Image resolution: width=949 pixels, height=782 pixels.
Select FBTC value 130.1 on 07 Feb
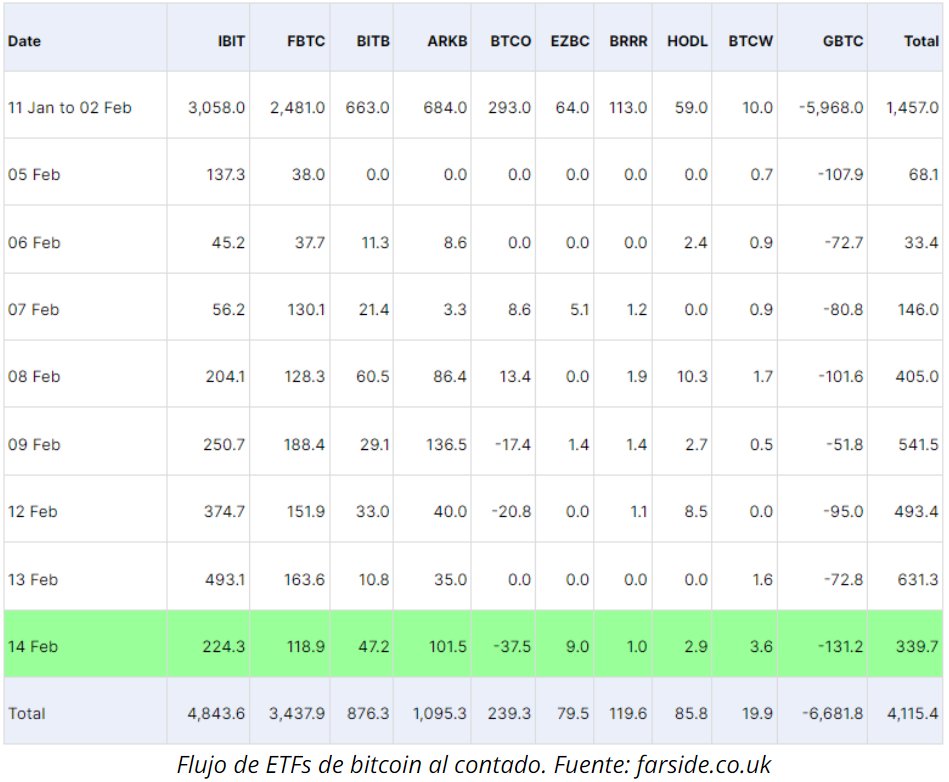point(306,310)
